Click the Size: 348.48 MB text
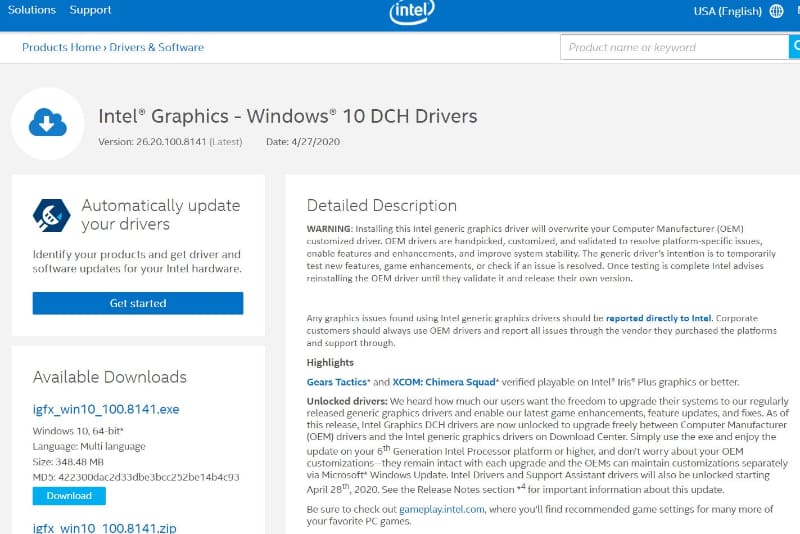Viewport: 800px width, 534px height. pyautogui.click(x=68, y=462)
